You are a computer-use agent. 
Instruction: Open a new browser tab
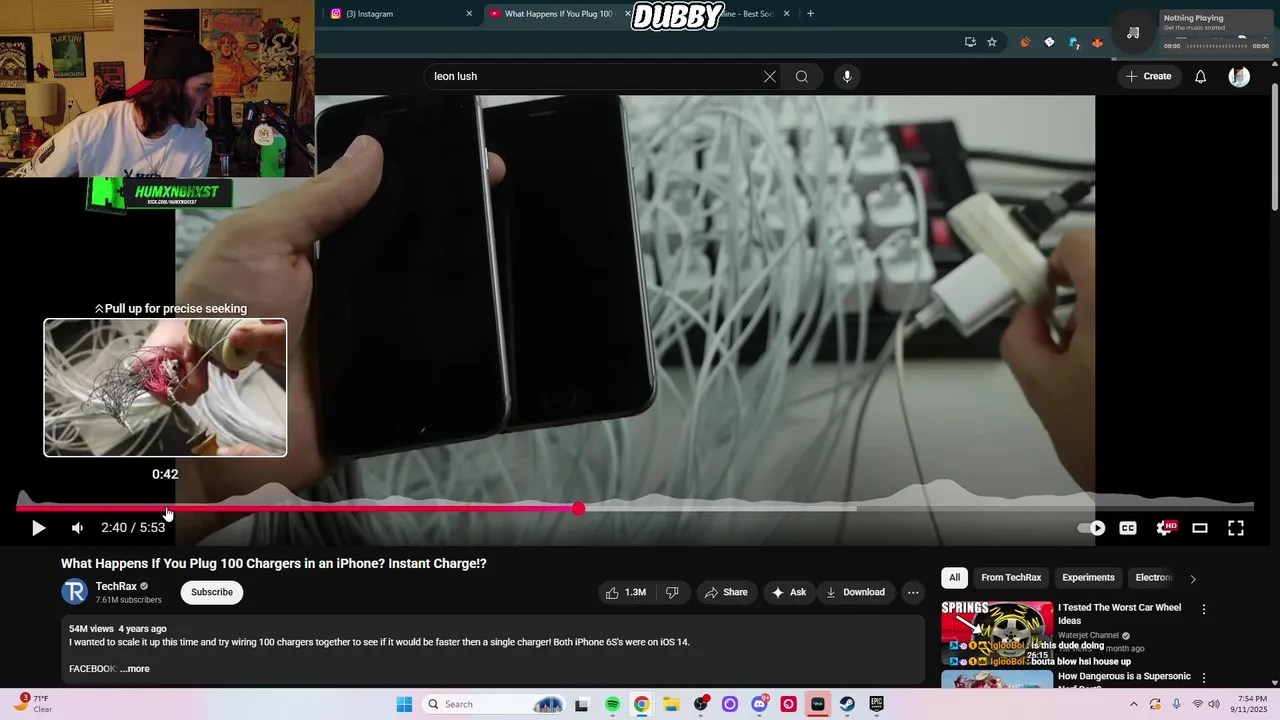click(x=810, y=14)
